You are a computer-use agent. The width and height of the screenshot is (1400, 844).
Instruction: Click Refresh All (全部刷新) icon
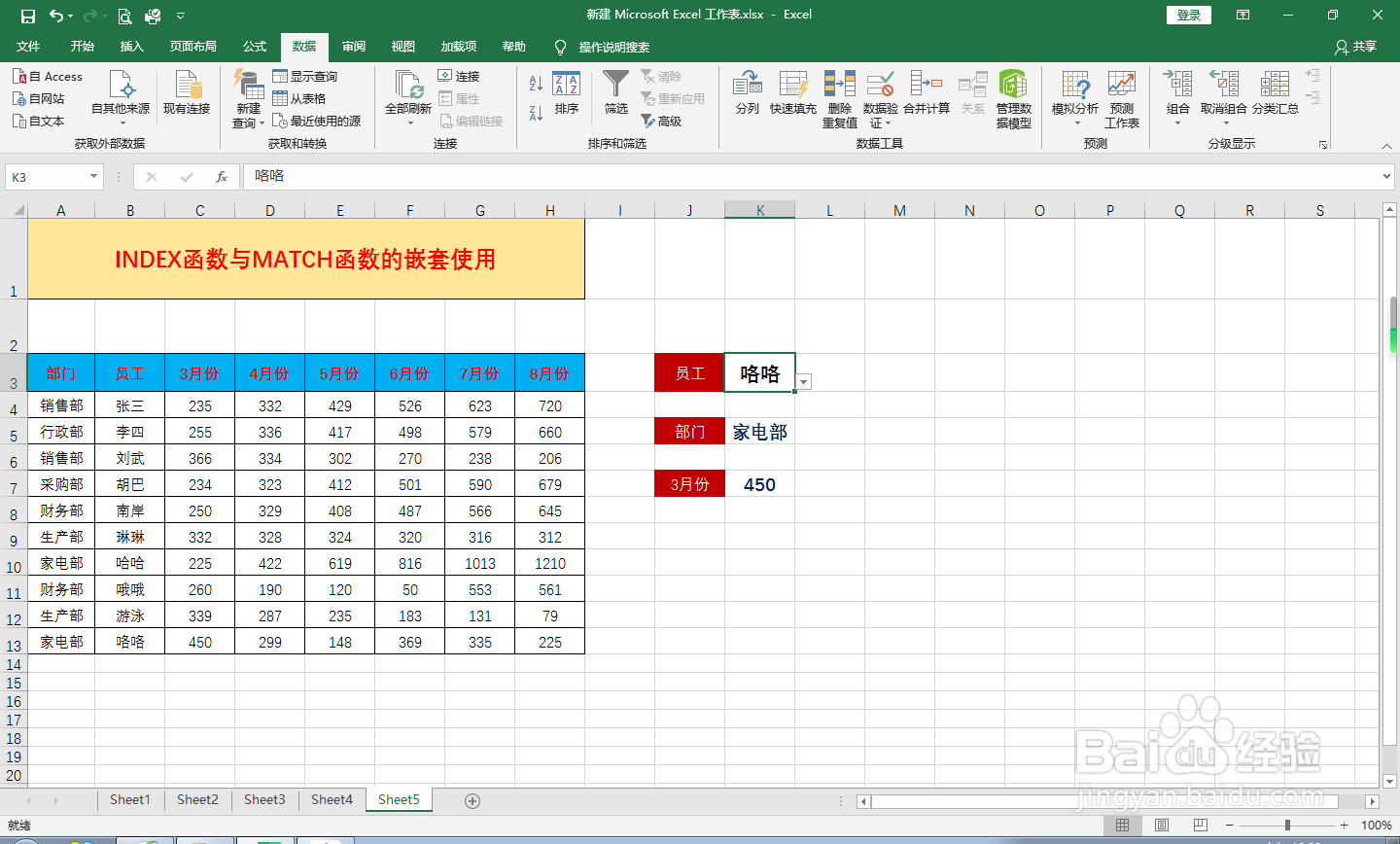point(408,84)
